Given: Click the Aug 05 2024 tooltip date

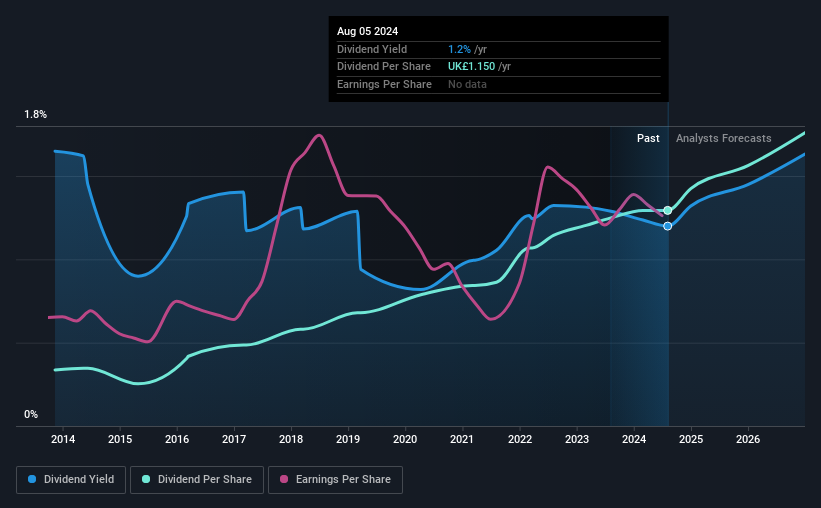Looking at the screenshot, I should [x=368, y=31].
